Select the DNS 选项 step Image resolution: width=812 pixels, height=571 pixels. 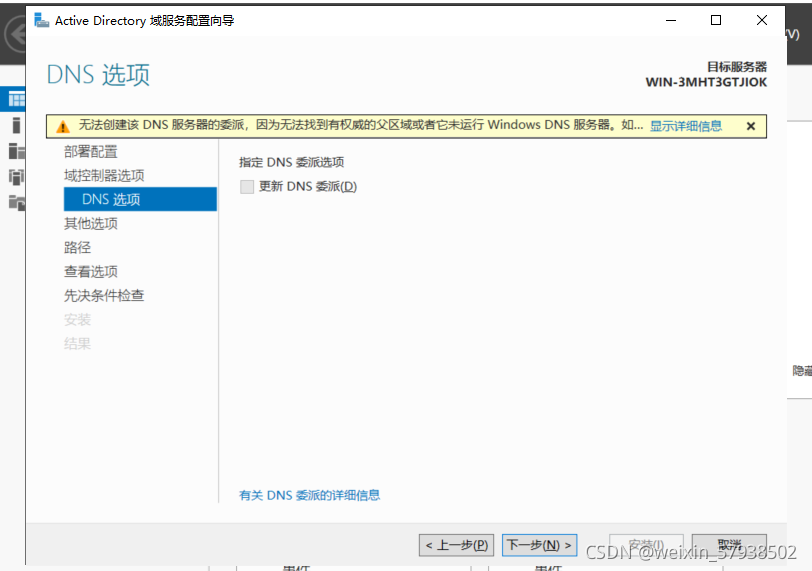click(140, 199)
